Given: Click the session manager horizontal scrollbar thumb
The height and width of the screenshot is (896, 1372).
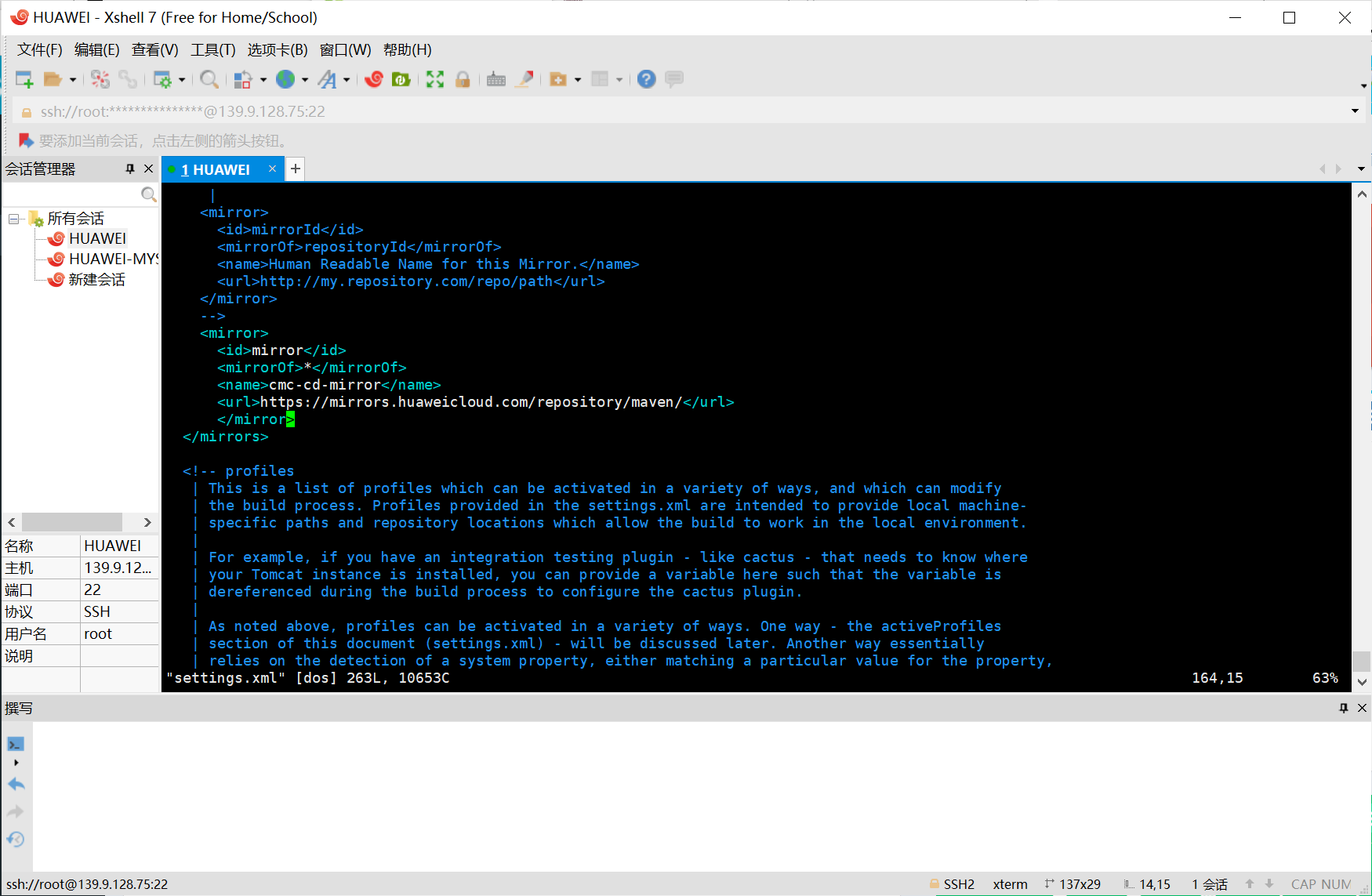Looking at the screenshot, I should [71, 522].
